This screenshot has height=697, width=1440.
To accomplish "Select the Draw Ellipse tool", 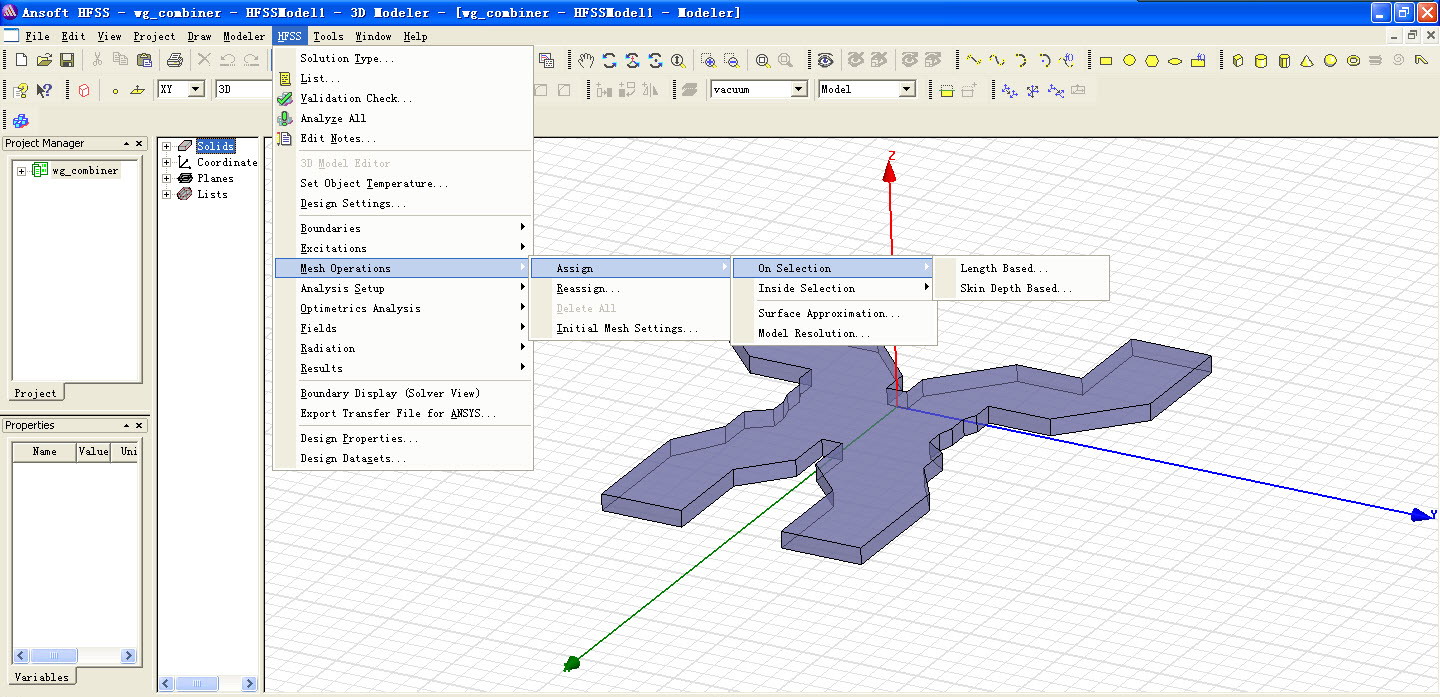I will 1175,60.
